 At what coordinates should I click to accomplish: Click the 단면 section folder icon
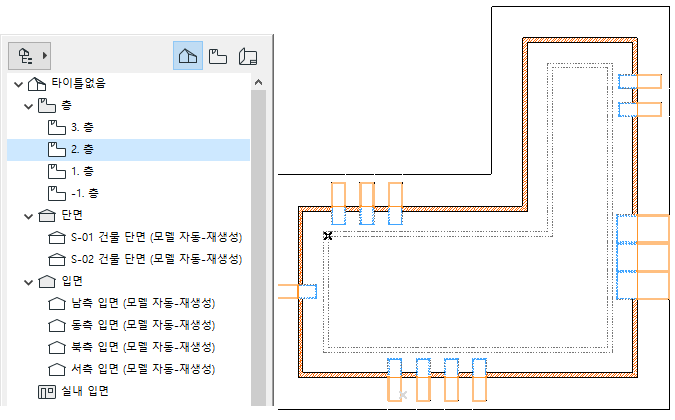click(47, 216)
